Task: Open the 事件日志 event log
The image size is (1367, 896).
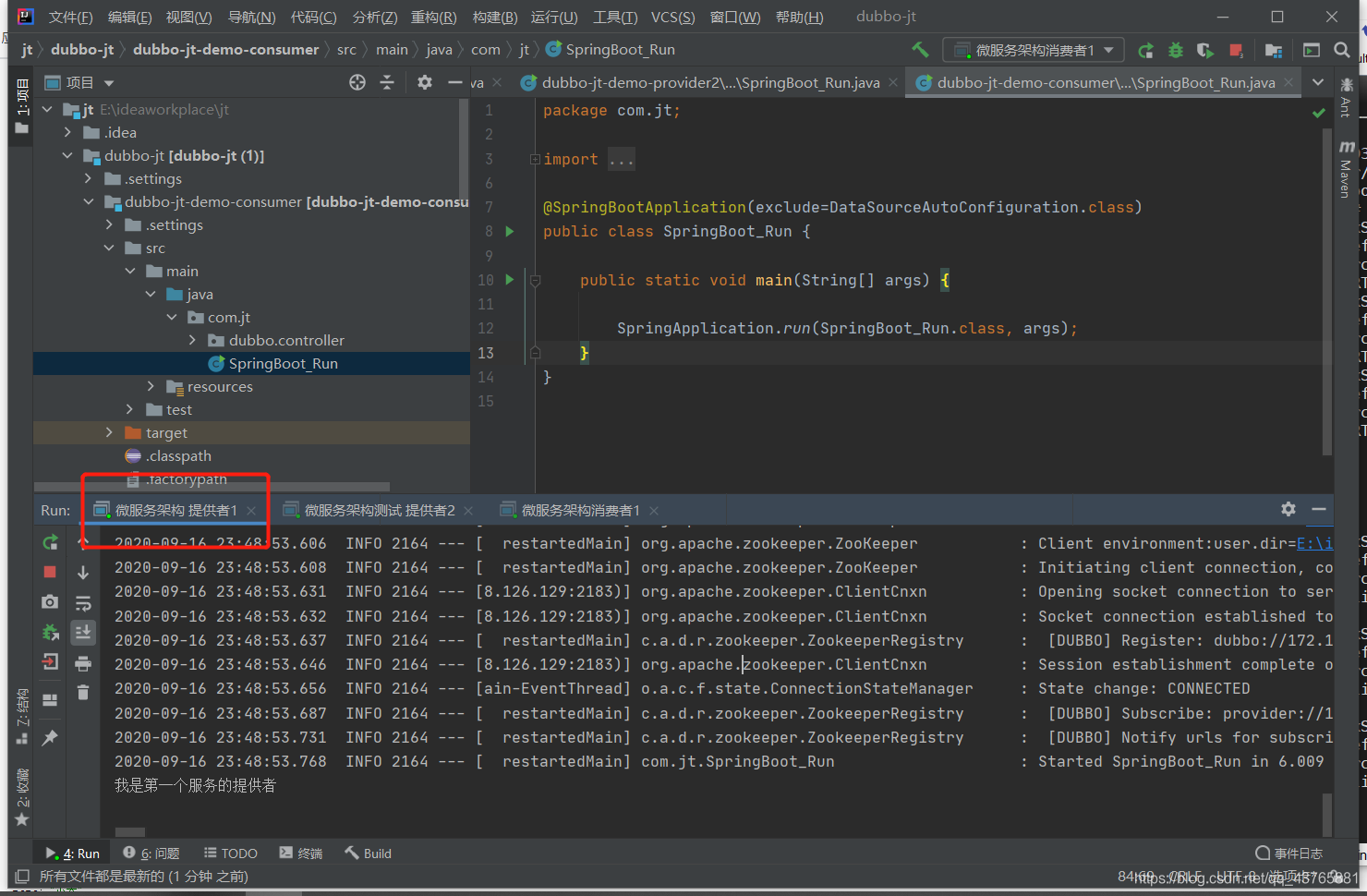Action: tap(1289, 853)
